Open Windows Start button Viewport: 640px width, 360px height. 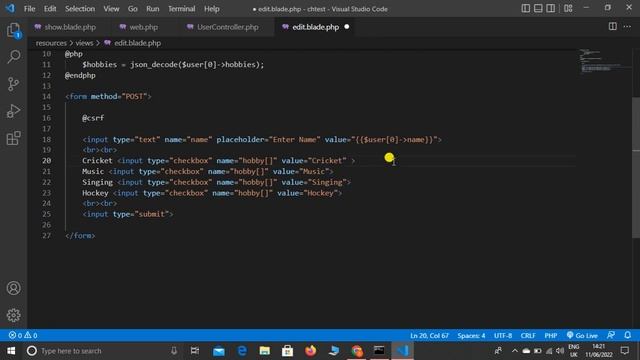pos(11,351)
